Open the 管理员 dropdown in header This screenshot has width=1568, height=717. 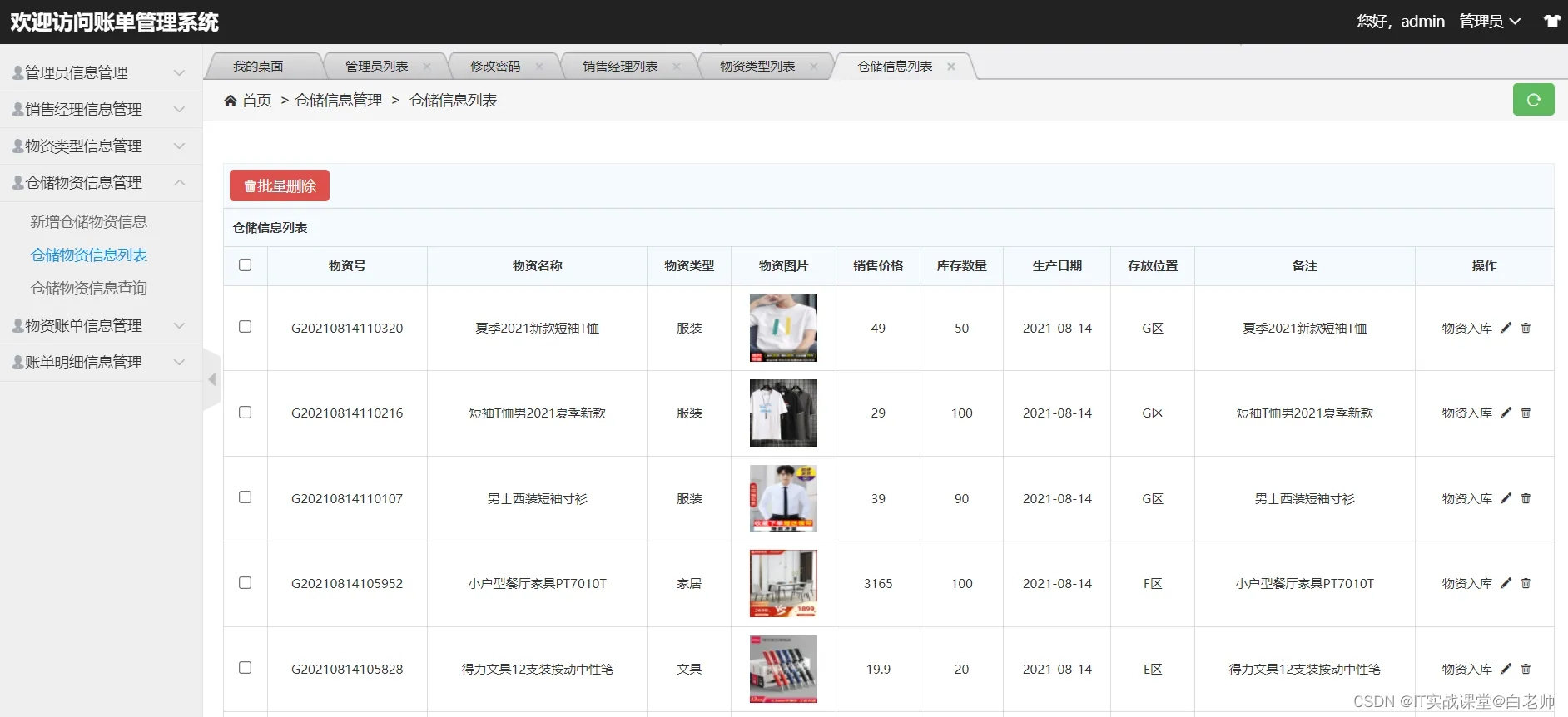(1490, 22)
